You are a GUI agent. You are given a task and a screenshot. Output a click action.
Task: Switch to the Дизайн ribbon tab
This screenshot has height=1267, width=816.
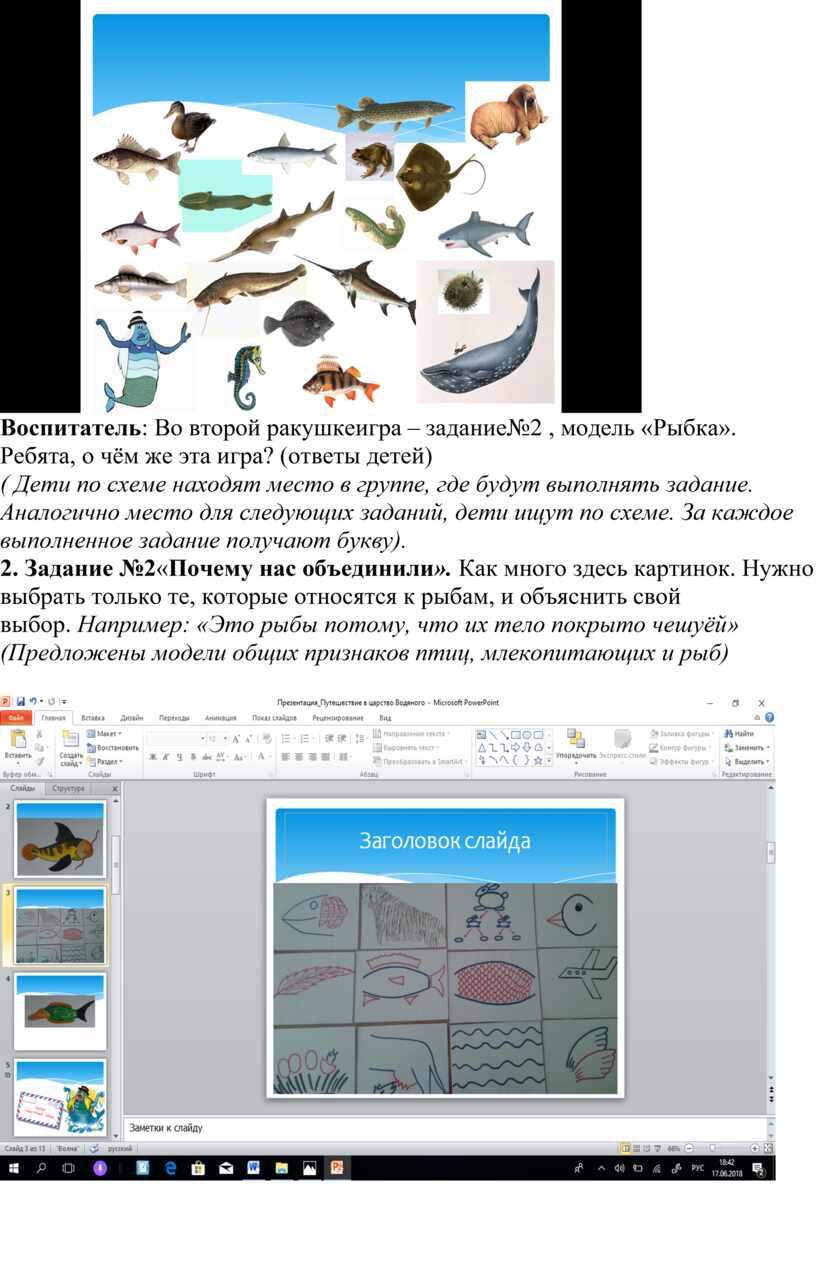click(x=132, y=718)
